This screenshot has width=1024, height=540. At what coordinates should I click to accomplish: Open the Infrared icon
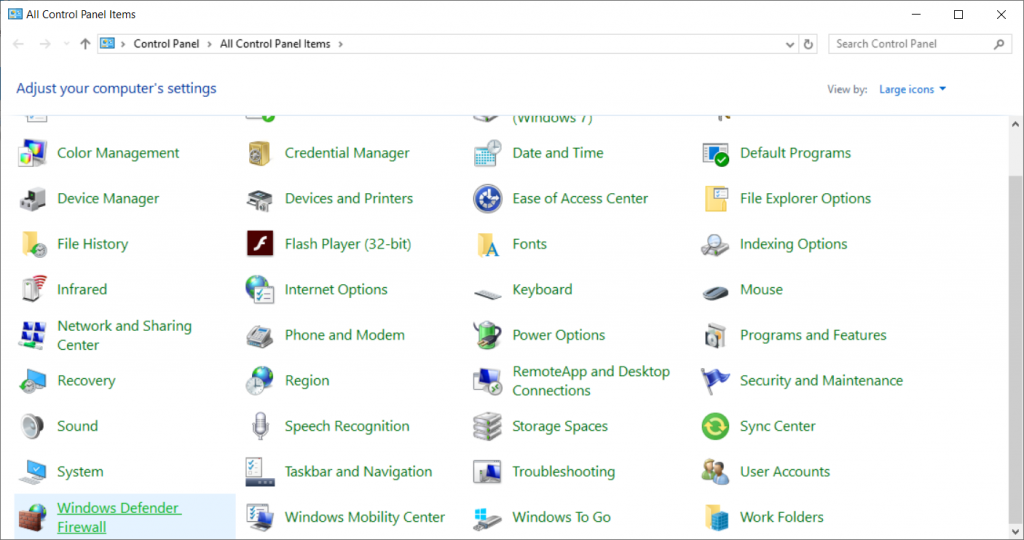click(x=33, y=289)
